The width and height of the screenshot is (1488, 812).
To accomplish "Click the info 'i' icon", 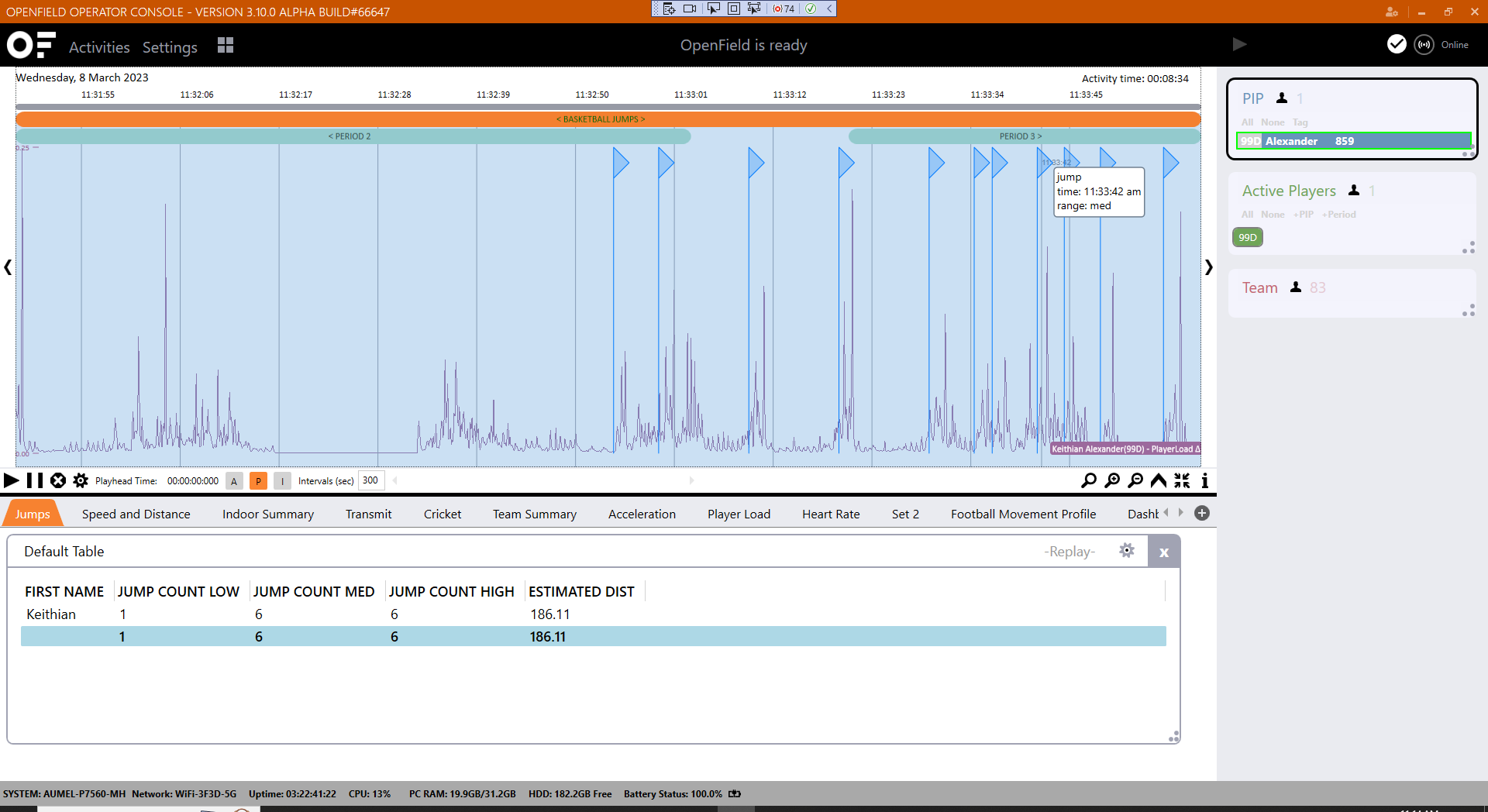I will pyautogui.click(x=1204, y=480).
